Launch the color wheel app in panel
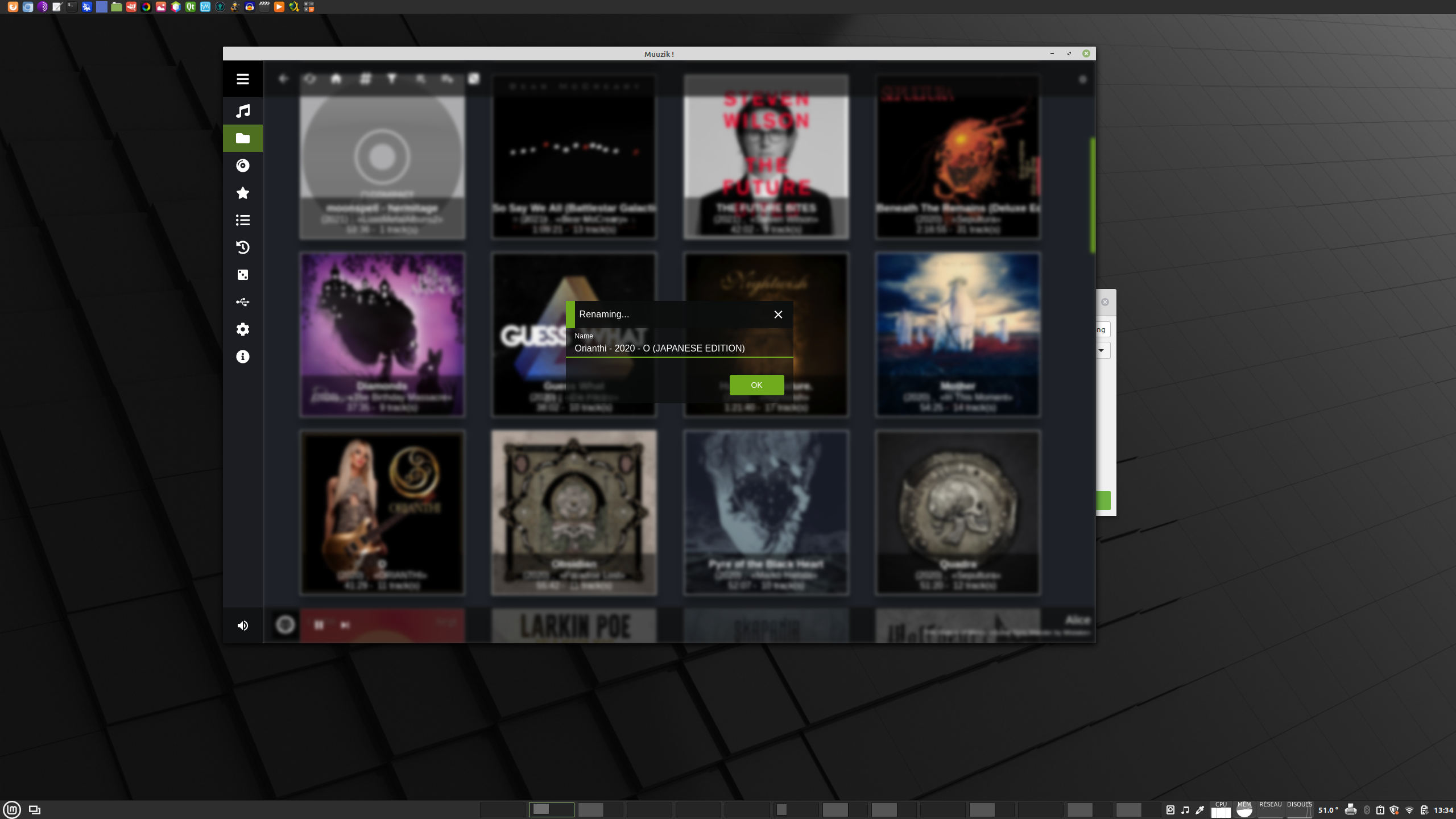 146,7
